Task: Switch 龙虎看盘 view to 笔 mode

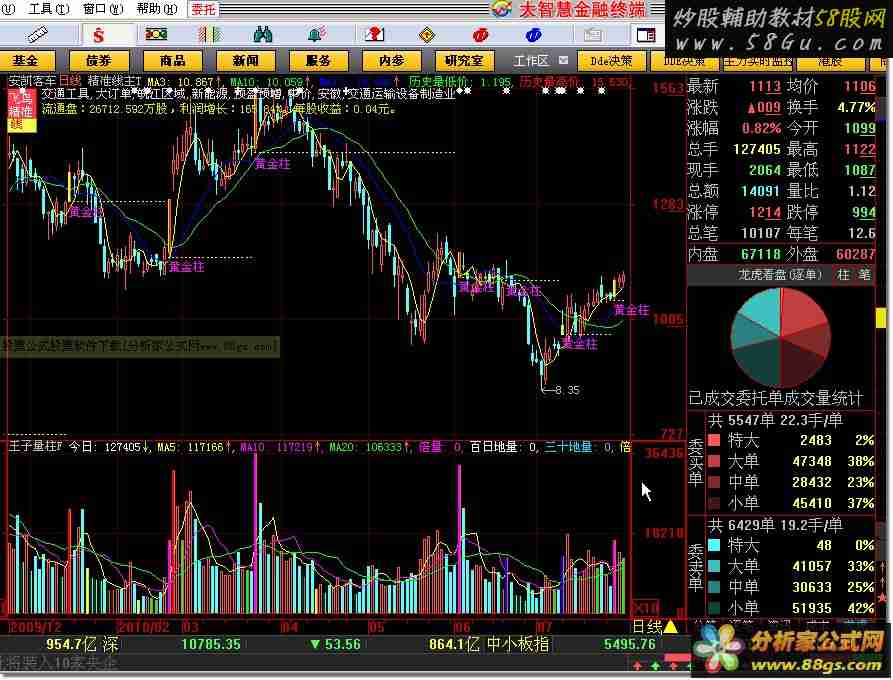Action: (x=865, y=275)
